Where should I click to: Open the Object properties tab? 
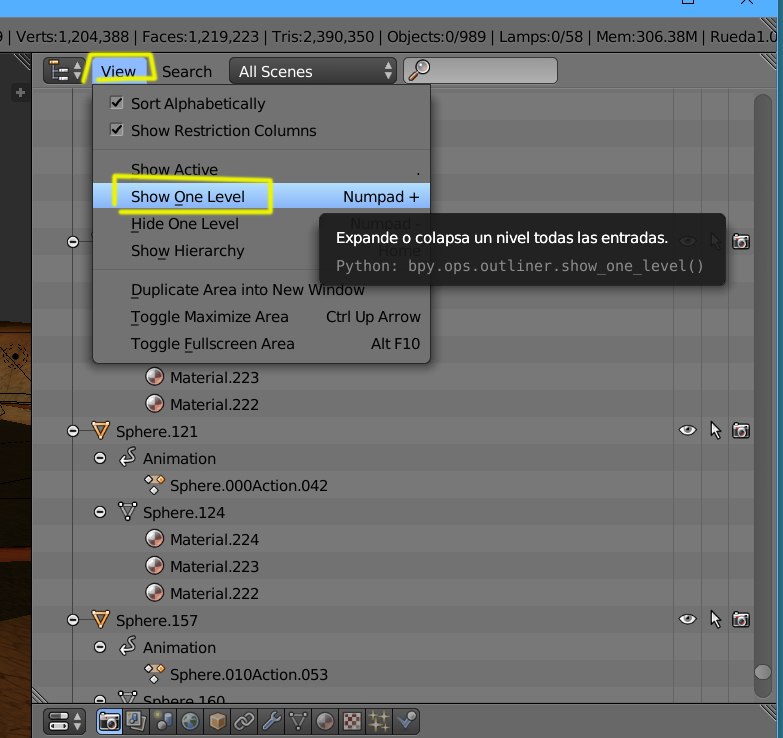[x=217, y=722]
